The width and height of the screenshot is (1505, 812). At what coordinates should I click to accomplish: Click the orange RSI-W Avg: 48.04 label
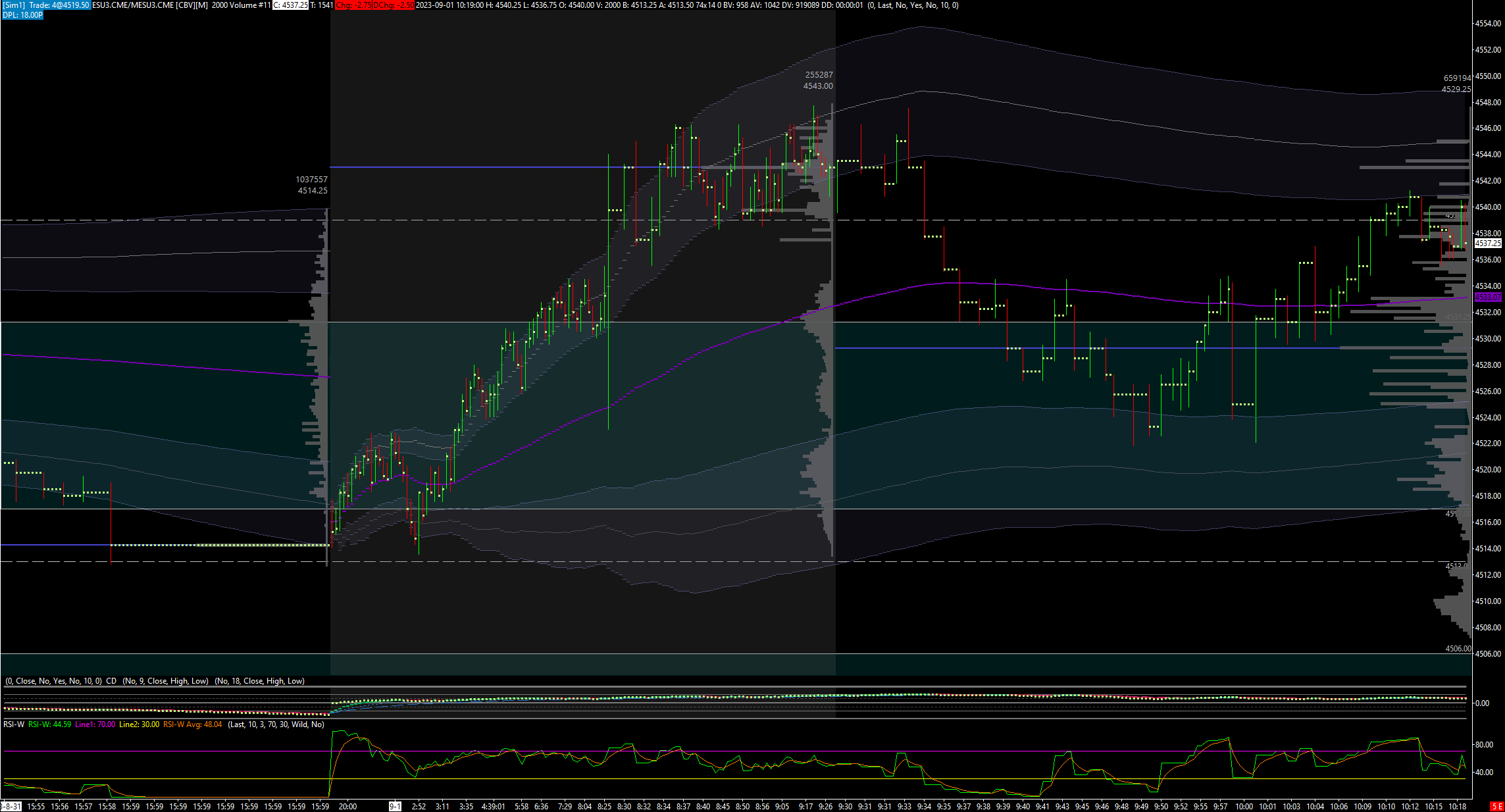click(x=192, y=724)
